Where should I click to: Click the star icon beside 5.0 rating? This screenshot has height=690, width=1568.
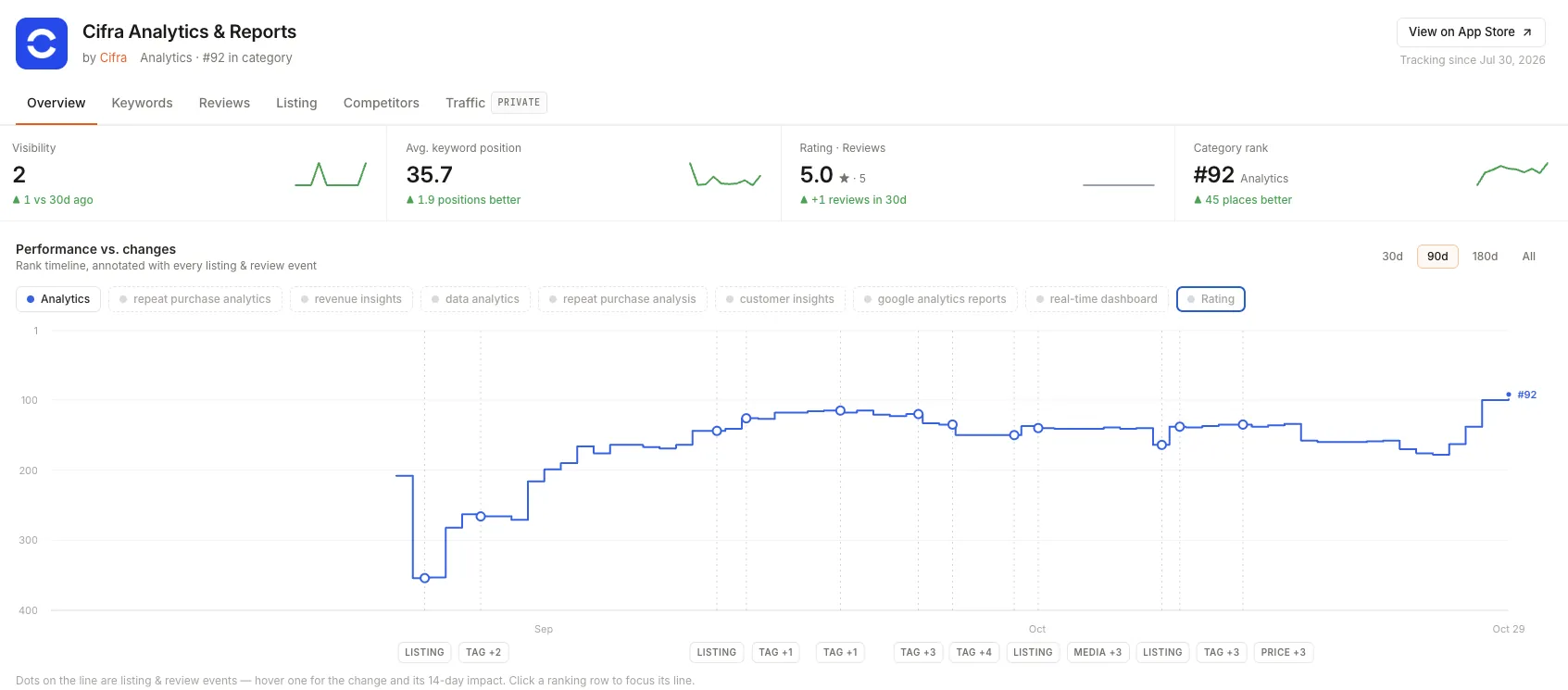[x=845, y=178]
